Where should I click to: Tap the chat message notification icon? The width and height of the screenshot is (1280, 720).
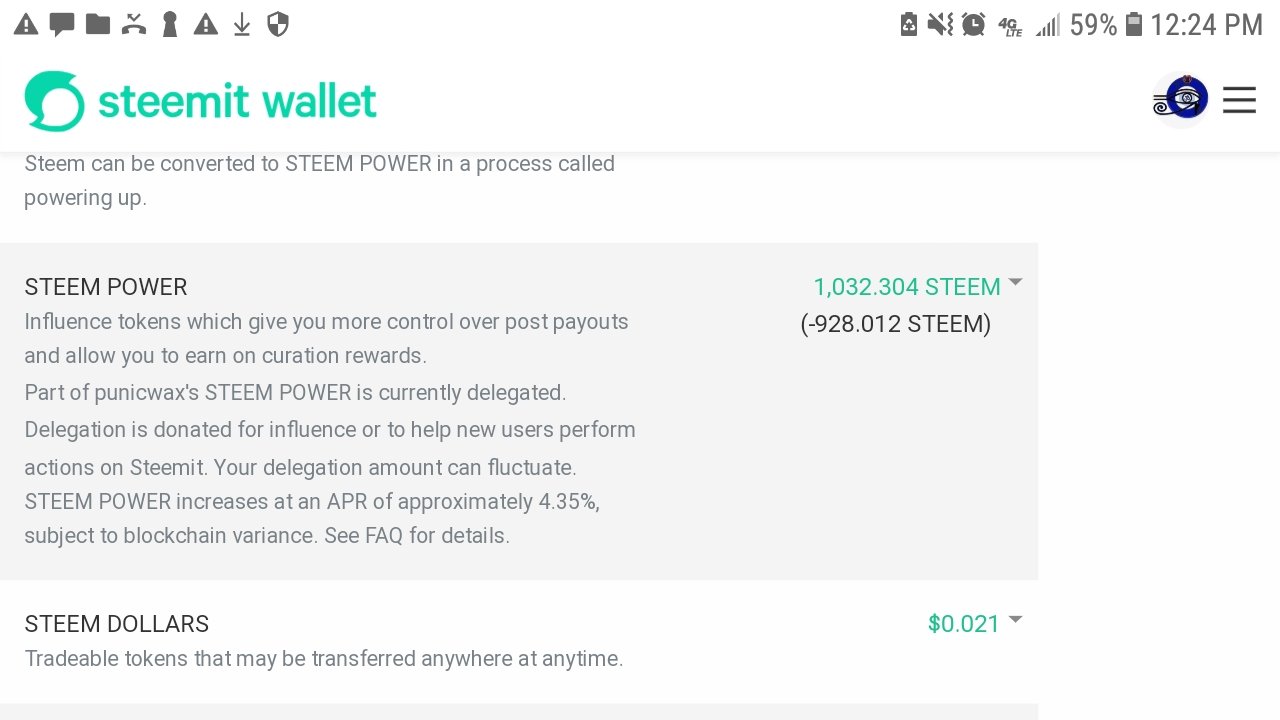tap(62, 25)
